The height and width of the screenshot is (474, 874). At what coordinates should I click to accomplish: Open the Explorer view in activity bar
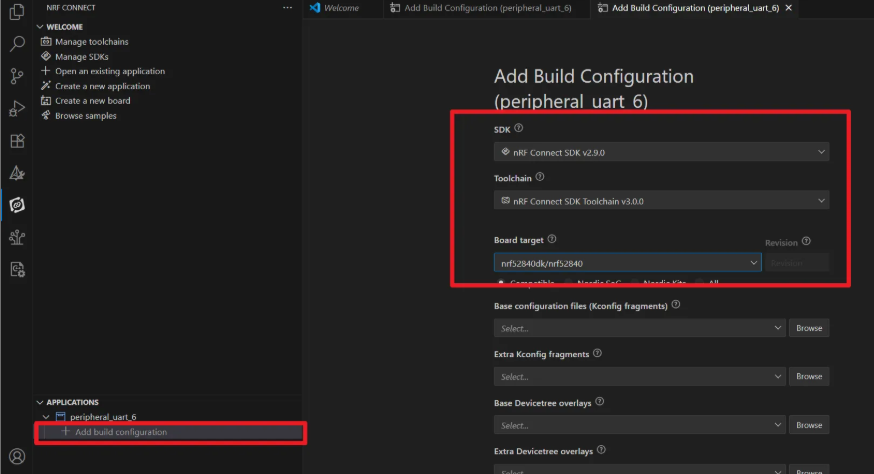[16, 13]
